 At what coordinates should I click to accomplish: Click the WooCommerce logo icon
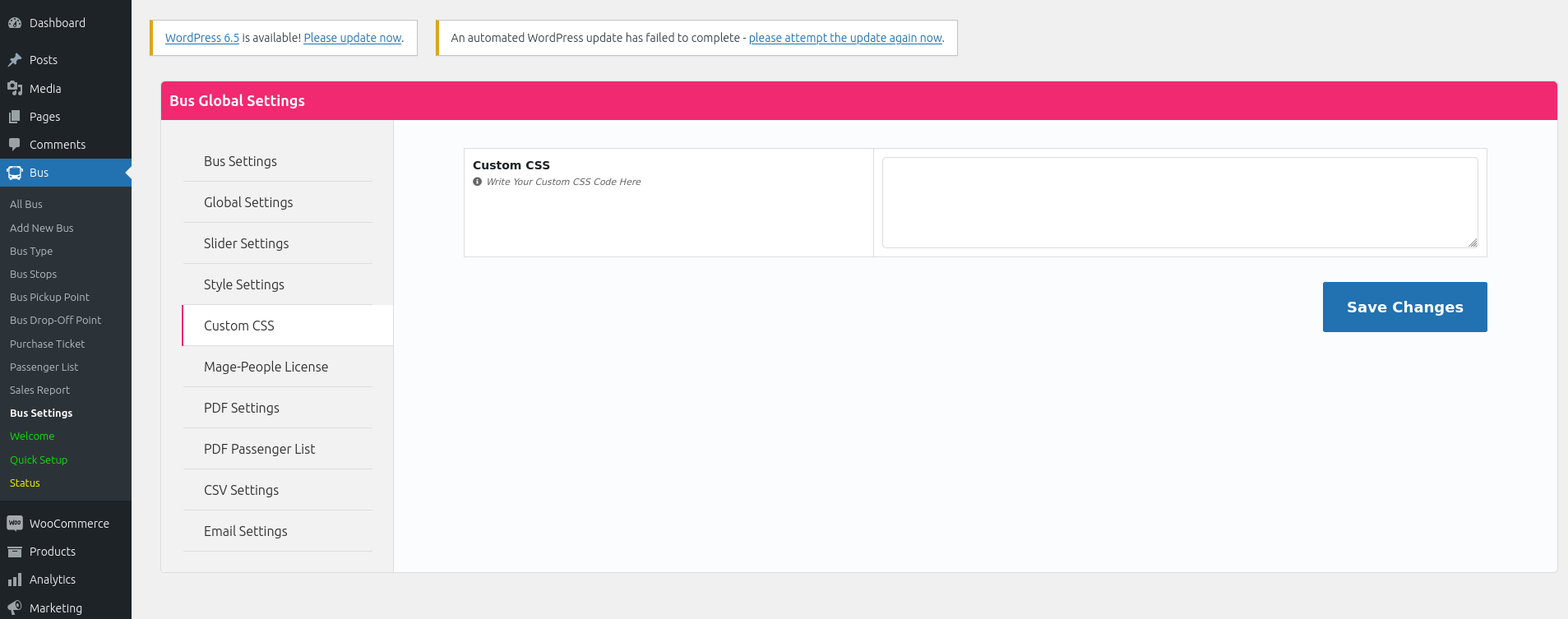tap(15, 524)
